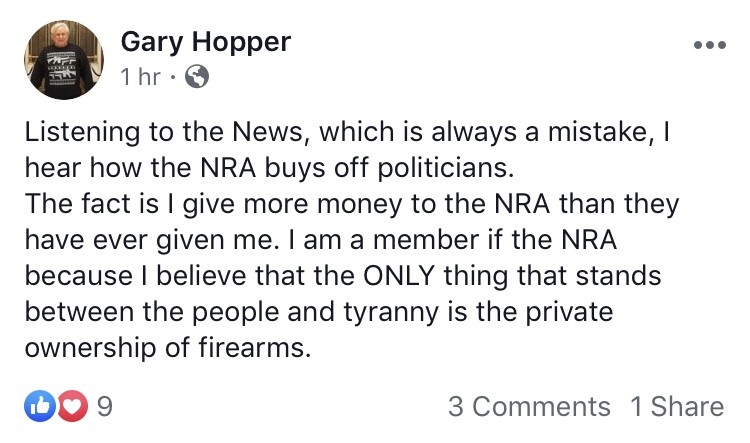Click the globe public privacy icon

pos(198,76)
